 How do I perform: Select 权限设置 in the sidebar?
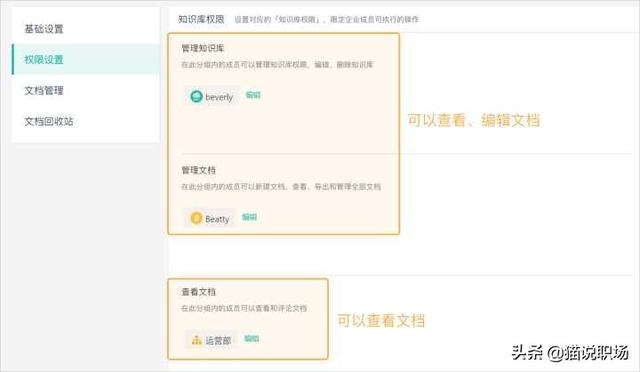44,60
